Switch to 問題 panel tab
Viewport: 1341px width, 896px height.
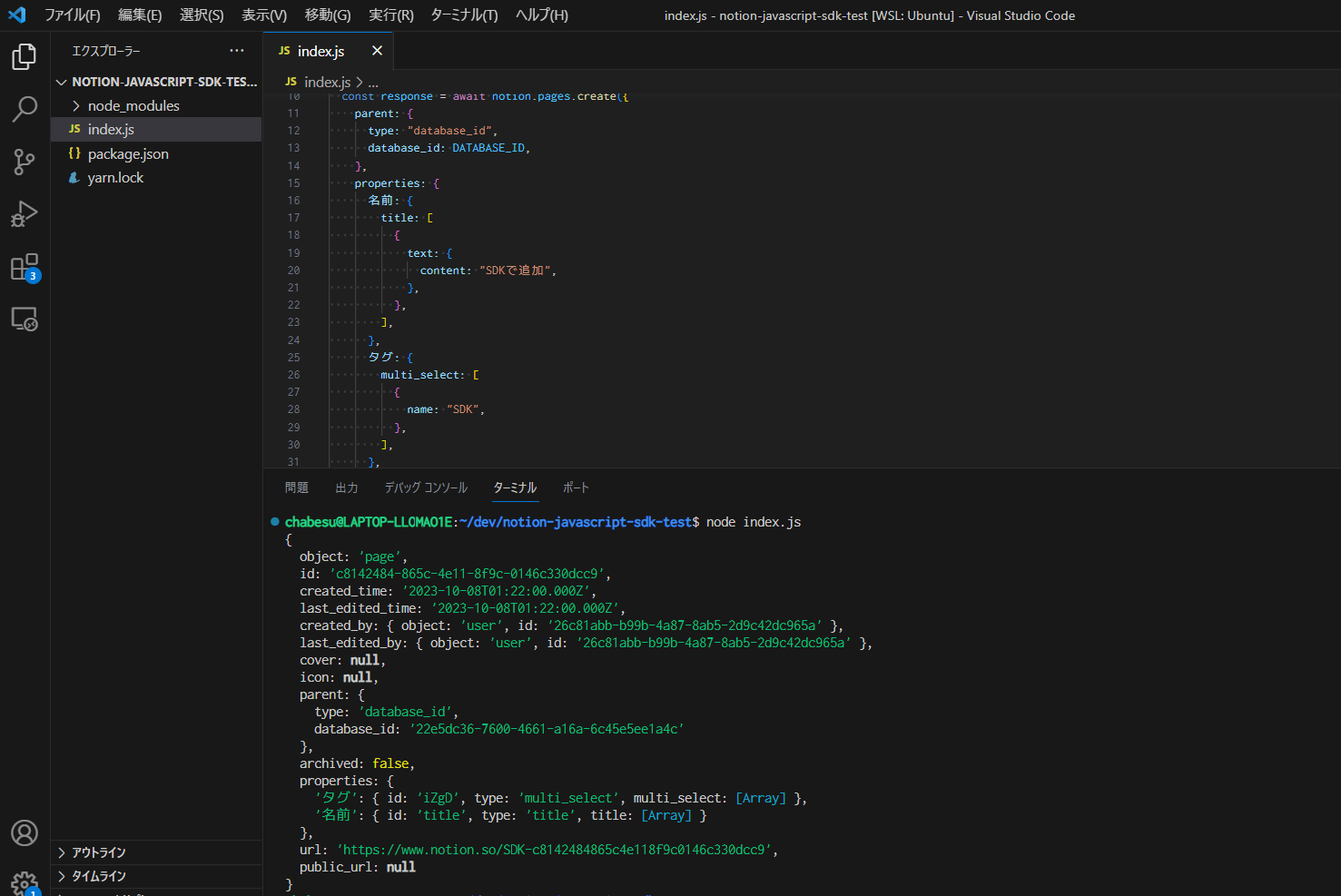[297, 488]
